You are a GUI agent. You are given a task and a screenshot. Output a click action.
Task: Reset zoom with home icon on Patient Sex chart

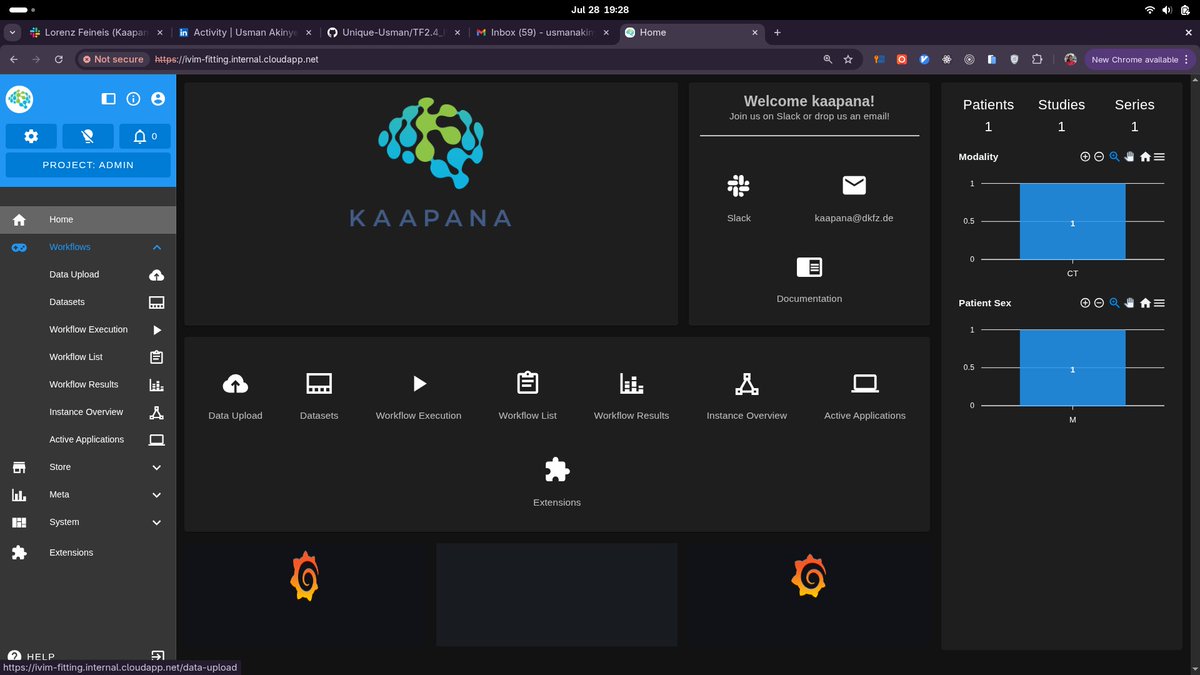coord(1145,303)
